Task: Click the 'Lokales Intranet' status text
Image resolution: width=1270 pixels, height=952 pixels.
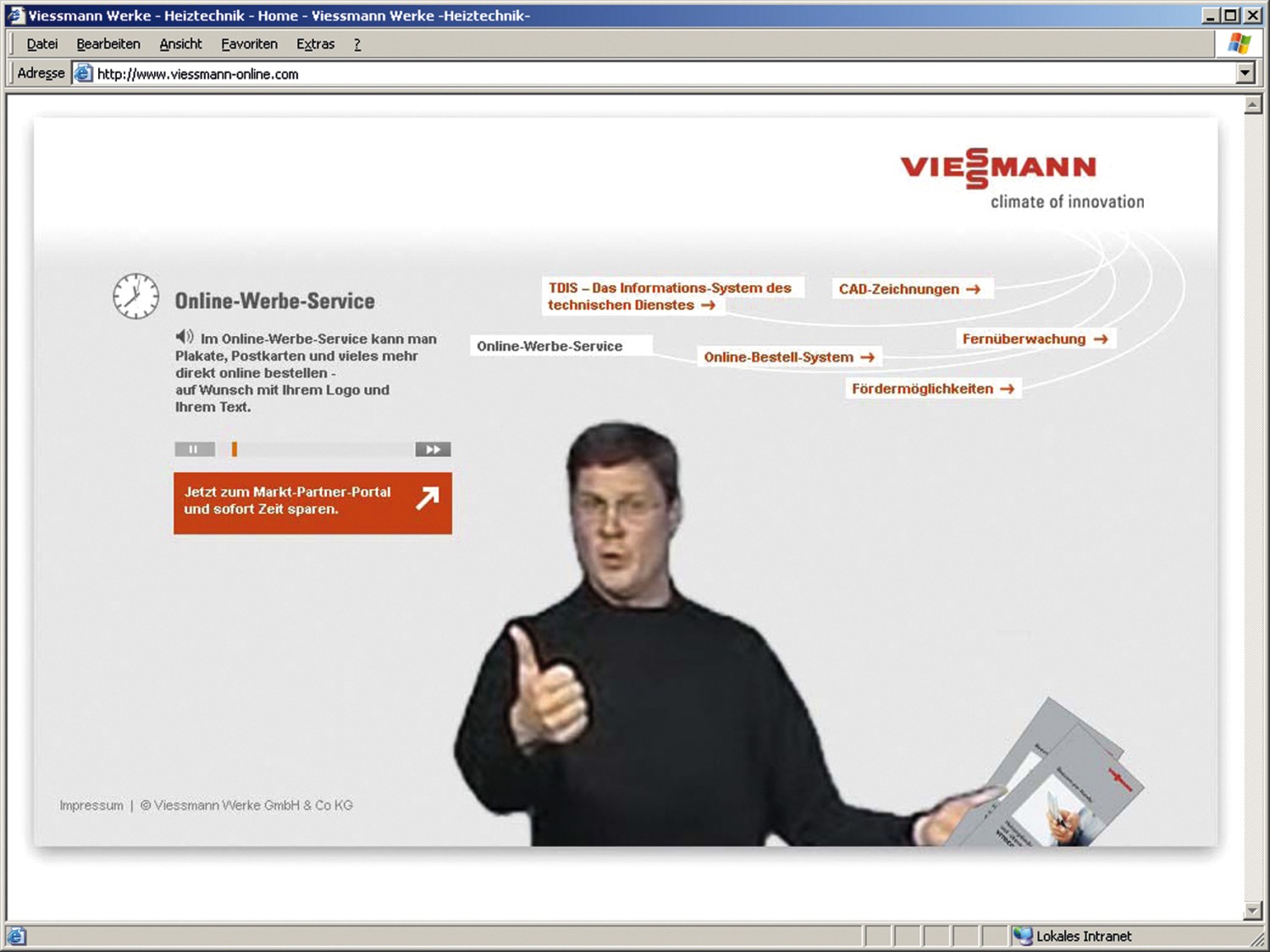Action: pos(1084,936)
